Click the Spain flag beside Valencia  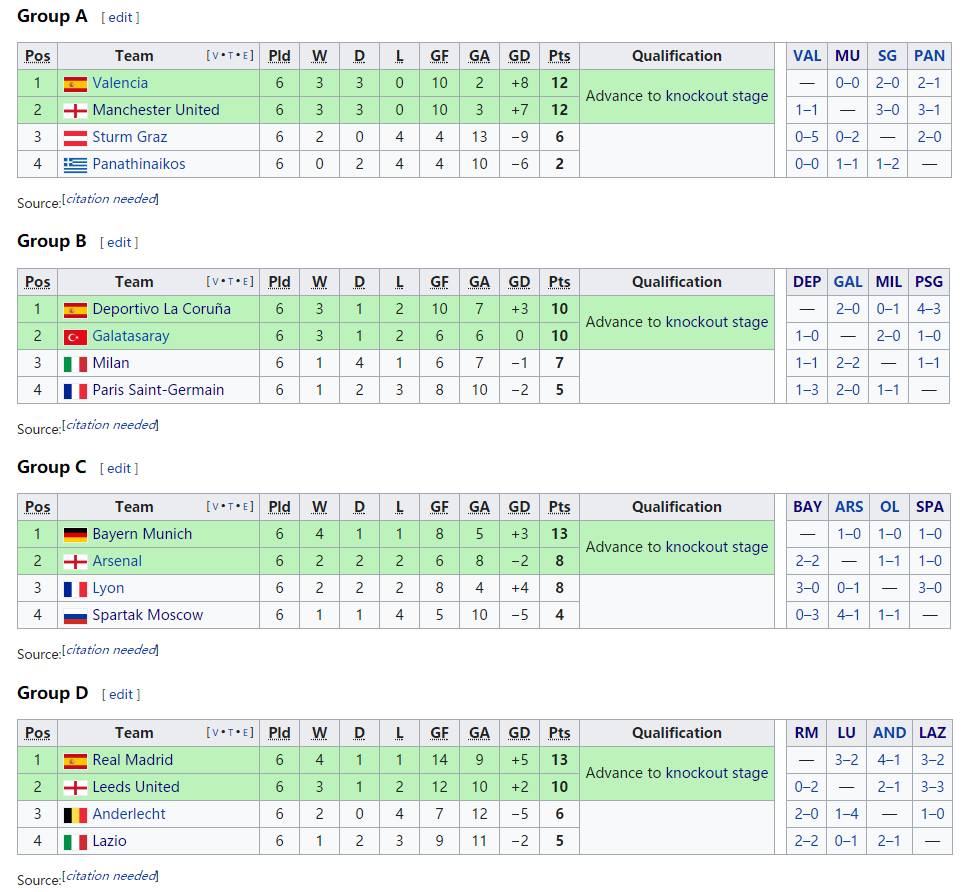click(x=75, y=84)
